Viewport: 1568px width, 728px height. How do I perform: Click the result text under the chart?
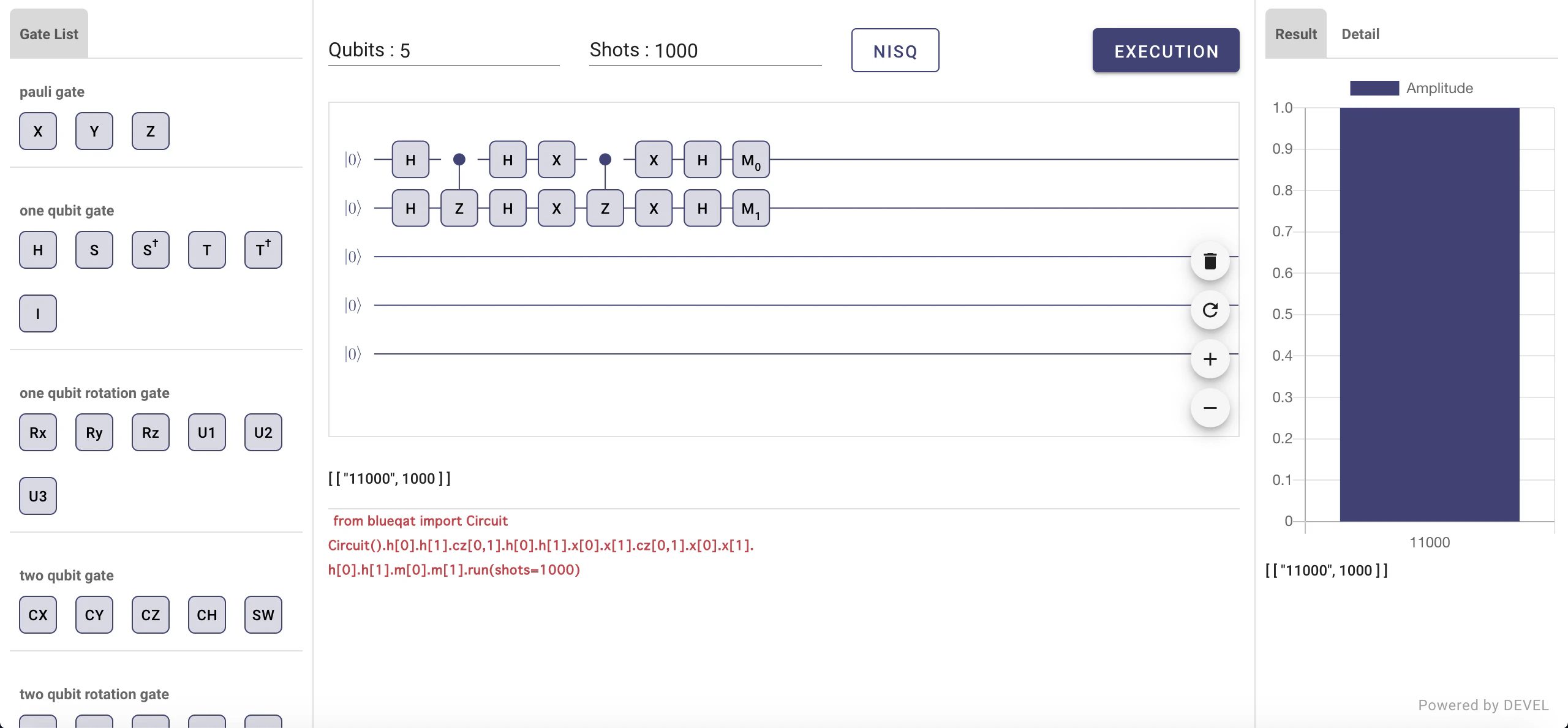click(x=1327, y=571)
